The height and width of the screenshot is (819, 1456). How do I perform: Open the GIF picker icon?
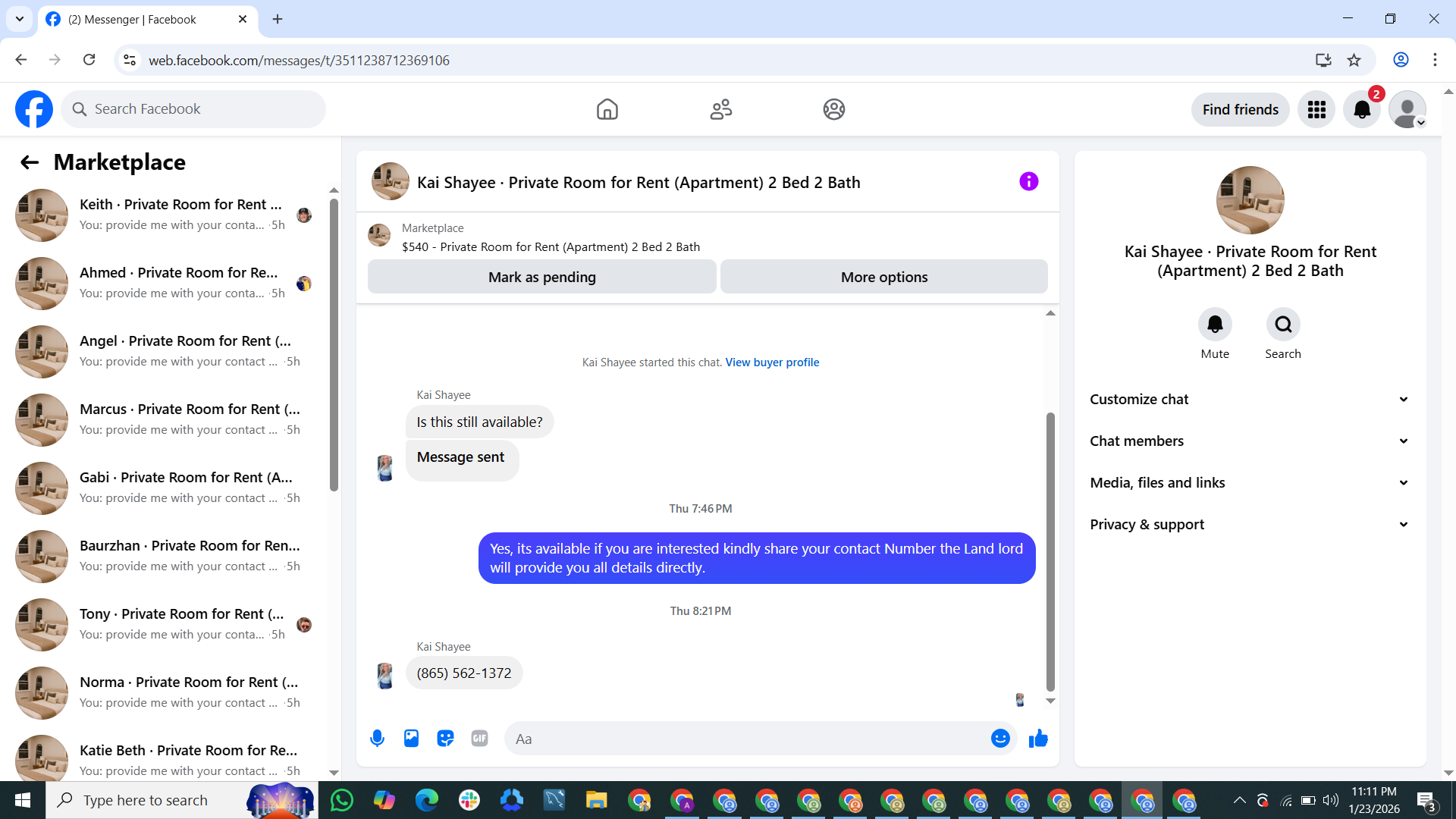[479, 738]
